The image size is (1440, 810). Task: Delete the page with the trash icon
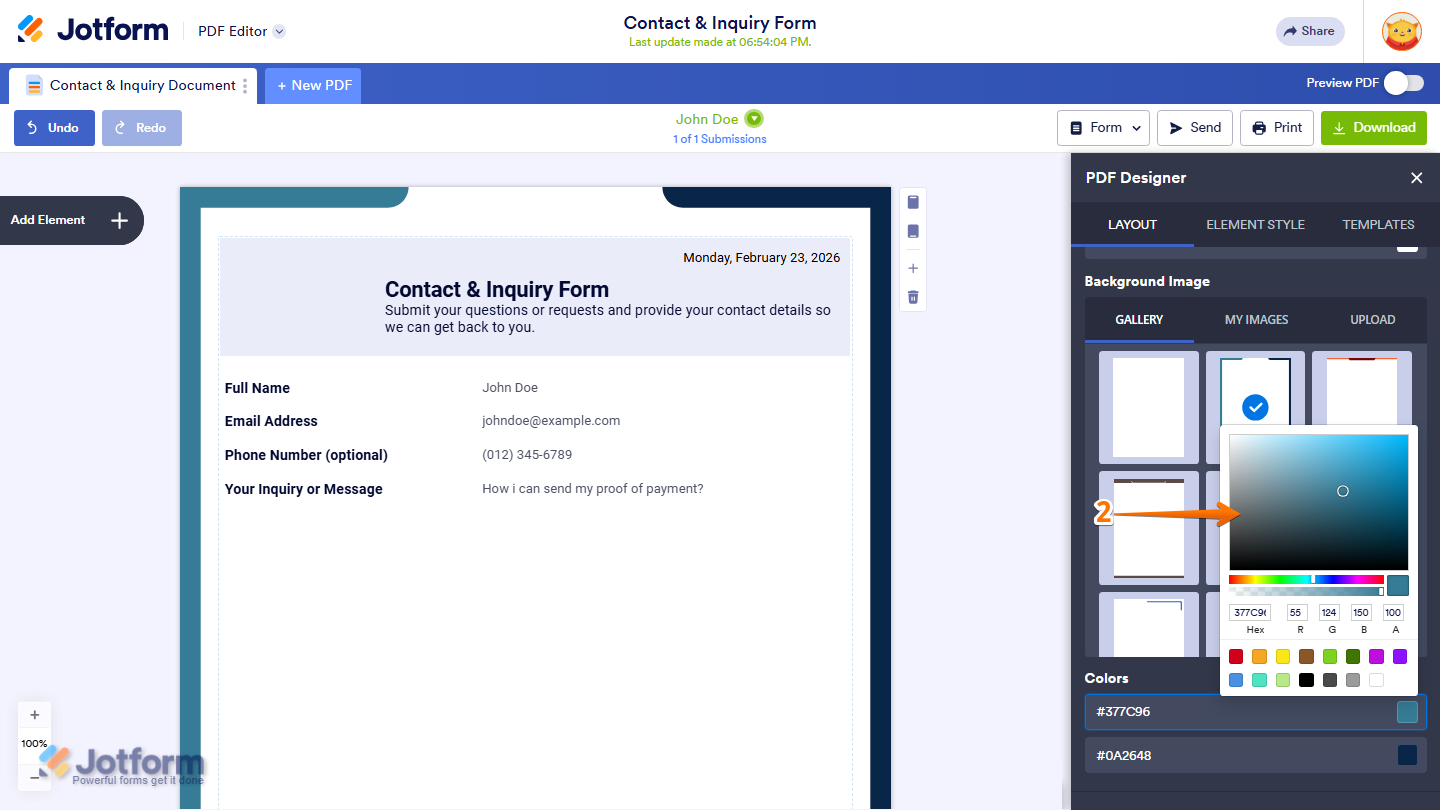(912, 296)
